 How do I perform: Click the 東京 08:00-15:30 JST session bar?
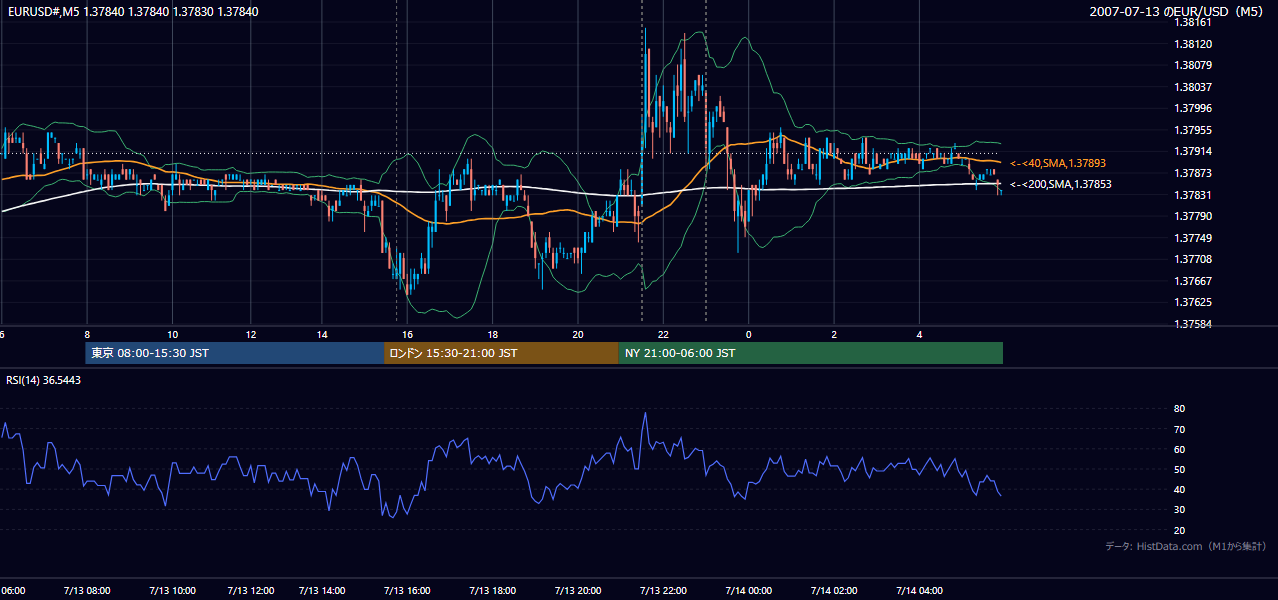click(x=235, y=353)
